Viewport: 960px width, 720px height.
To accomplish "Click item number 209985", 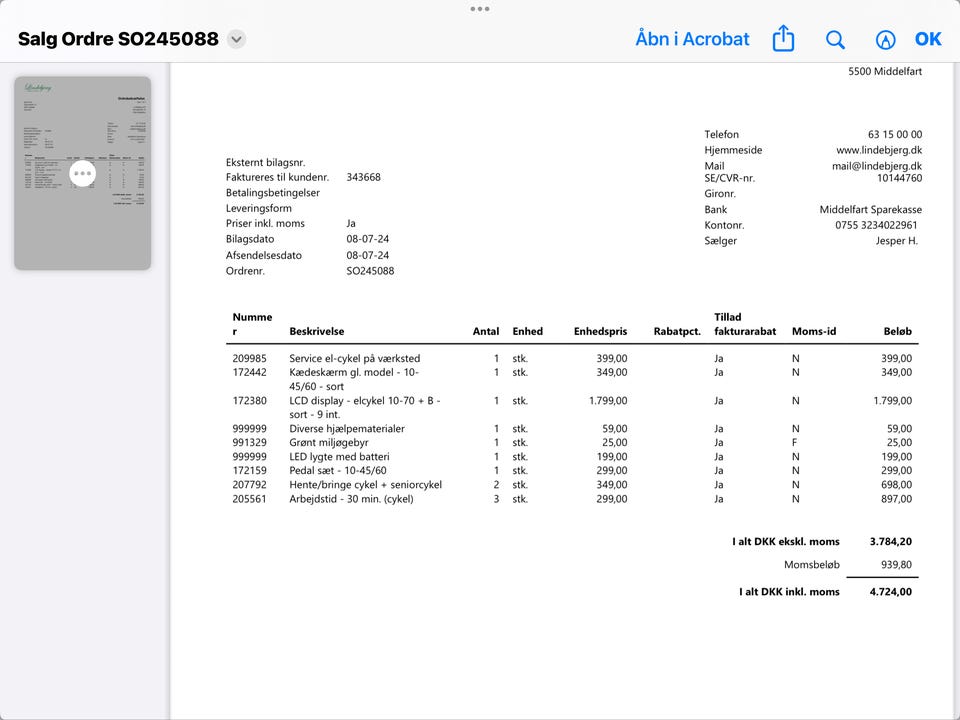I will click(x=249, y=358).
